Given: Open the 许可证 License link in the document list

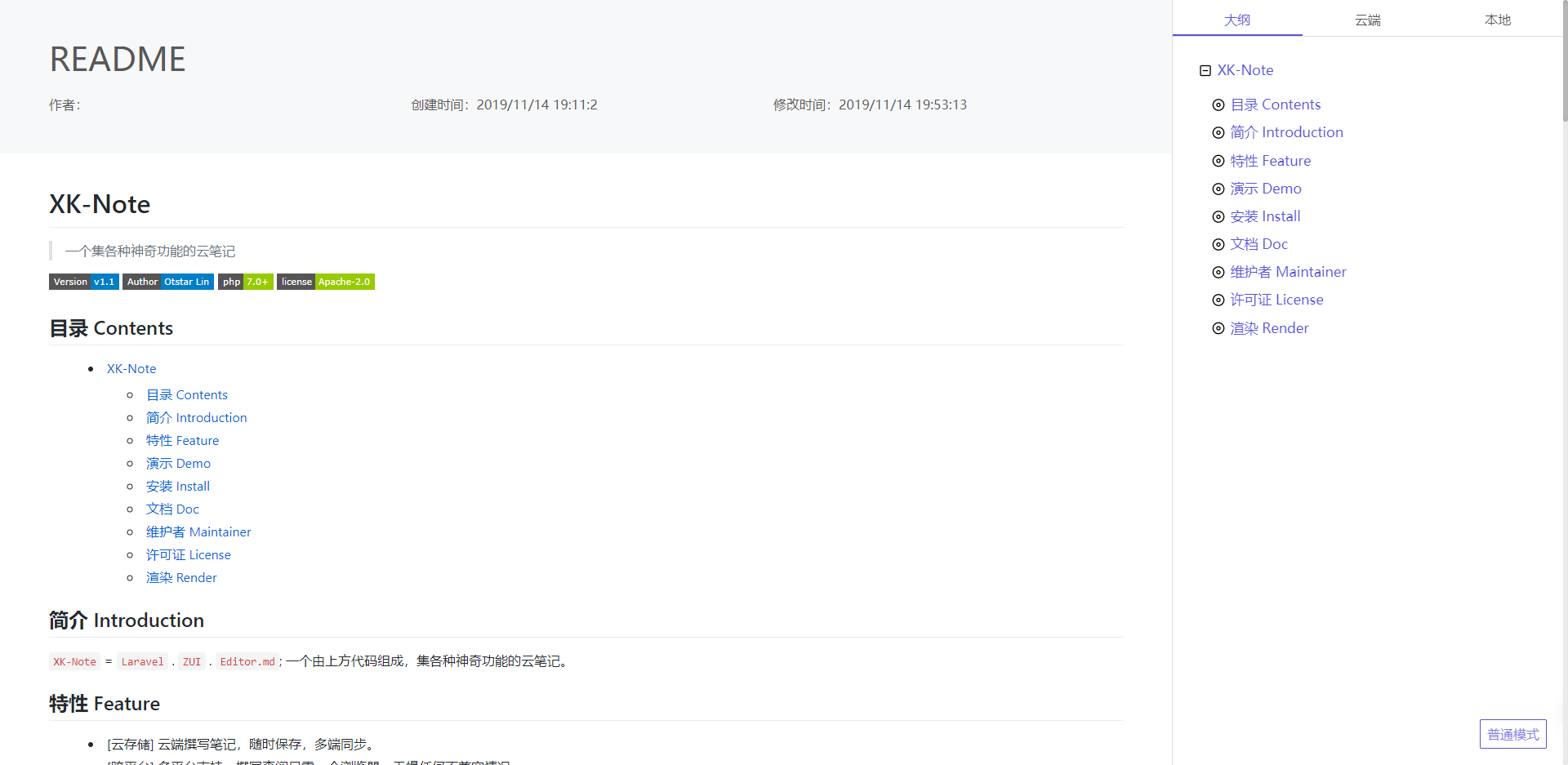Looking at the screenshot, I should 189,555.
